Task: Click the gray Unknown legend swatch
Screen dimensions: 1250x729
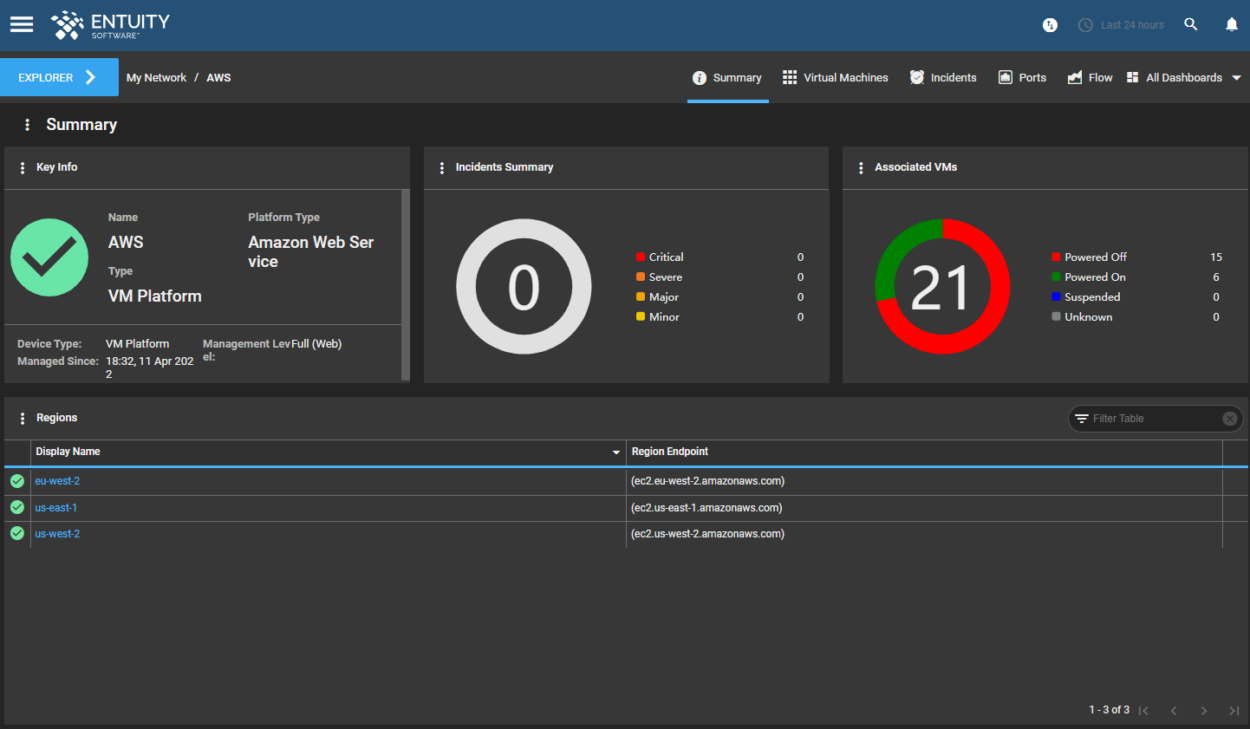Action: point(1056,317)
